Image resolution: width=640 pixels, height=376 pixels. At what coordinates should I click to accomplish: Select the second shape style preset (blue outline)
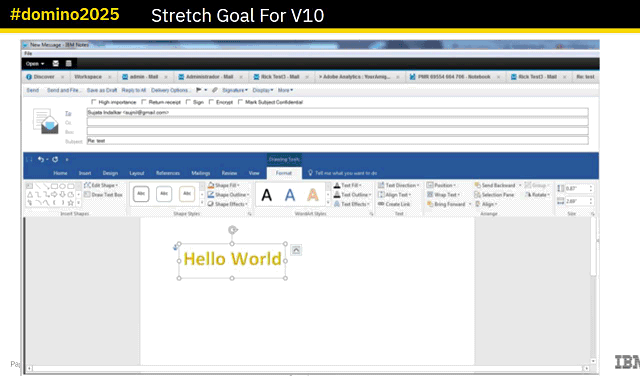(164, 194)
